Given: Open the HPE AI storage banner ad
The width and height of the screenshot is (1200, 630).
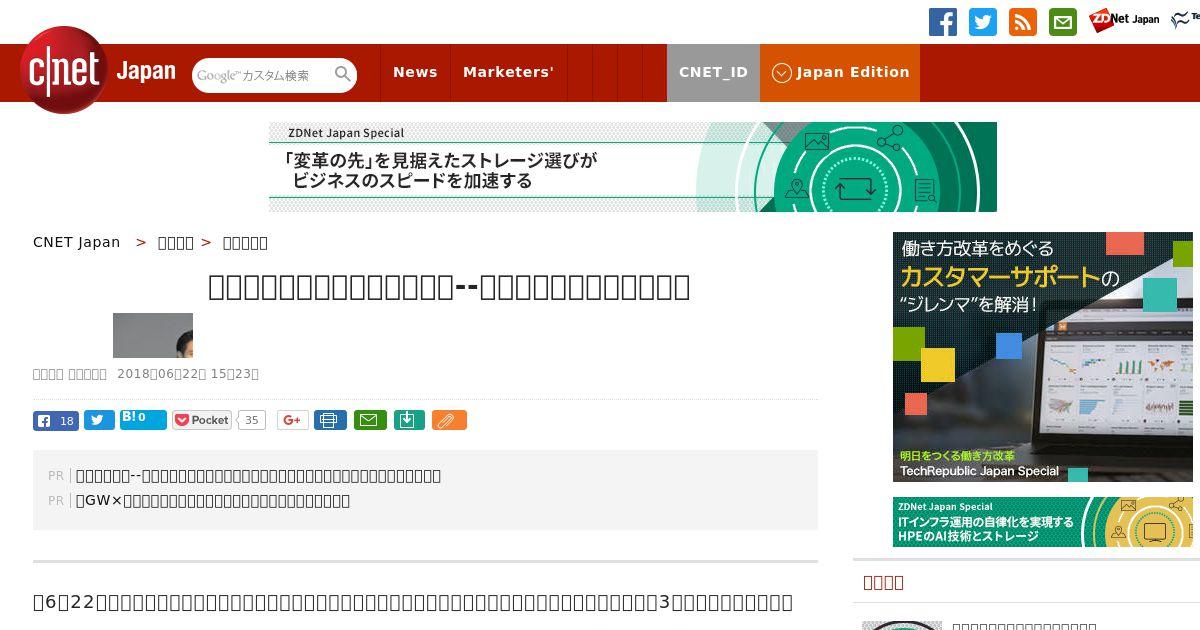Looking at the screenshot, I should pyautogui.click(x=1043, y=522).
